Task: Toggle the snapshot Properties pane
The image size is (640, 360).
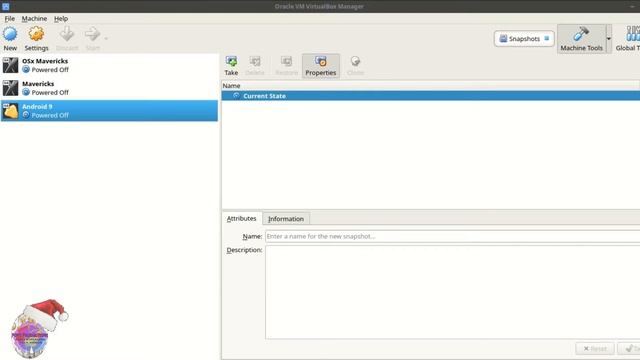Action: 321,66
